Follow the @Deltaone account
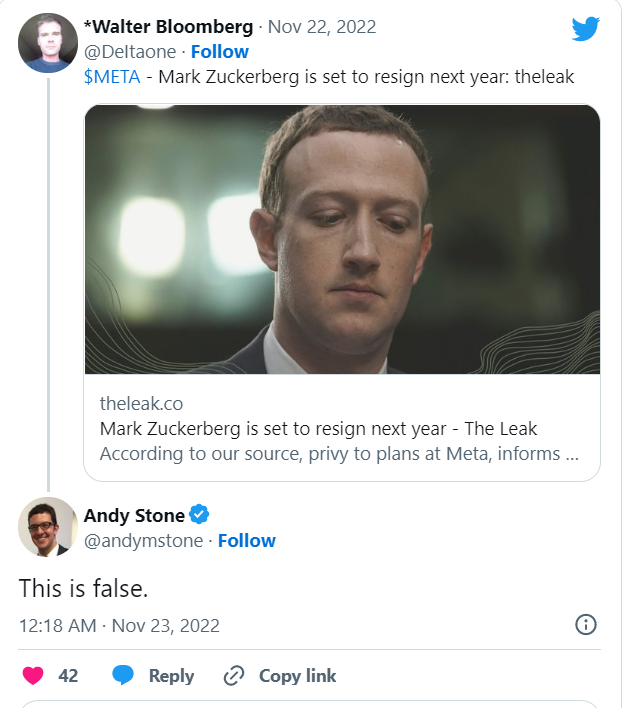The height and width of the screenshot is (708, 622). click(219, 51)
